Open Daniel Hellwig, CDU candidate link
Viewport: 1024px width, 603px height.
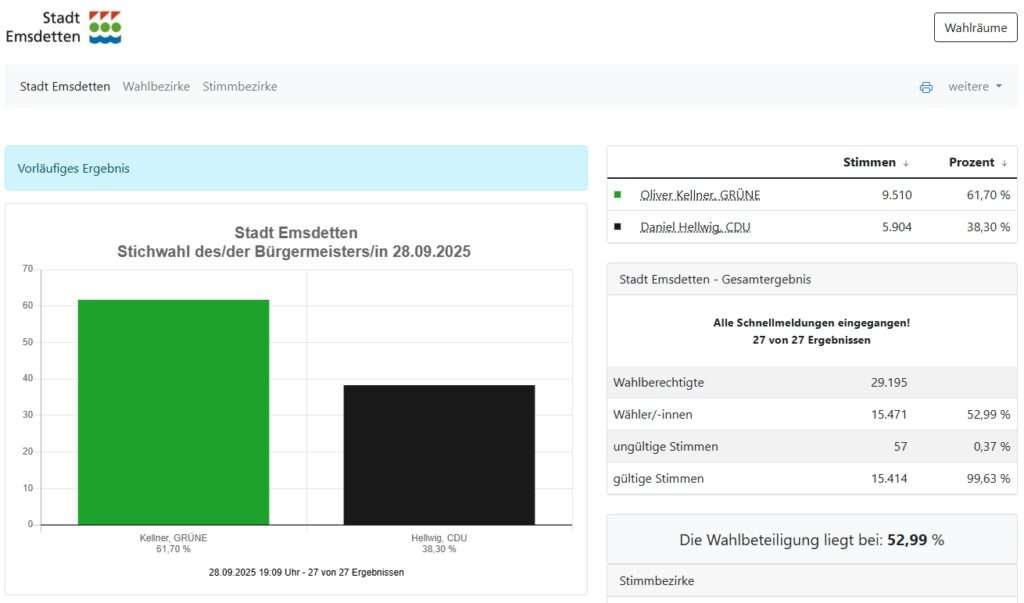695,227
